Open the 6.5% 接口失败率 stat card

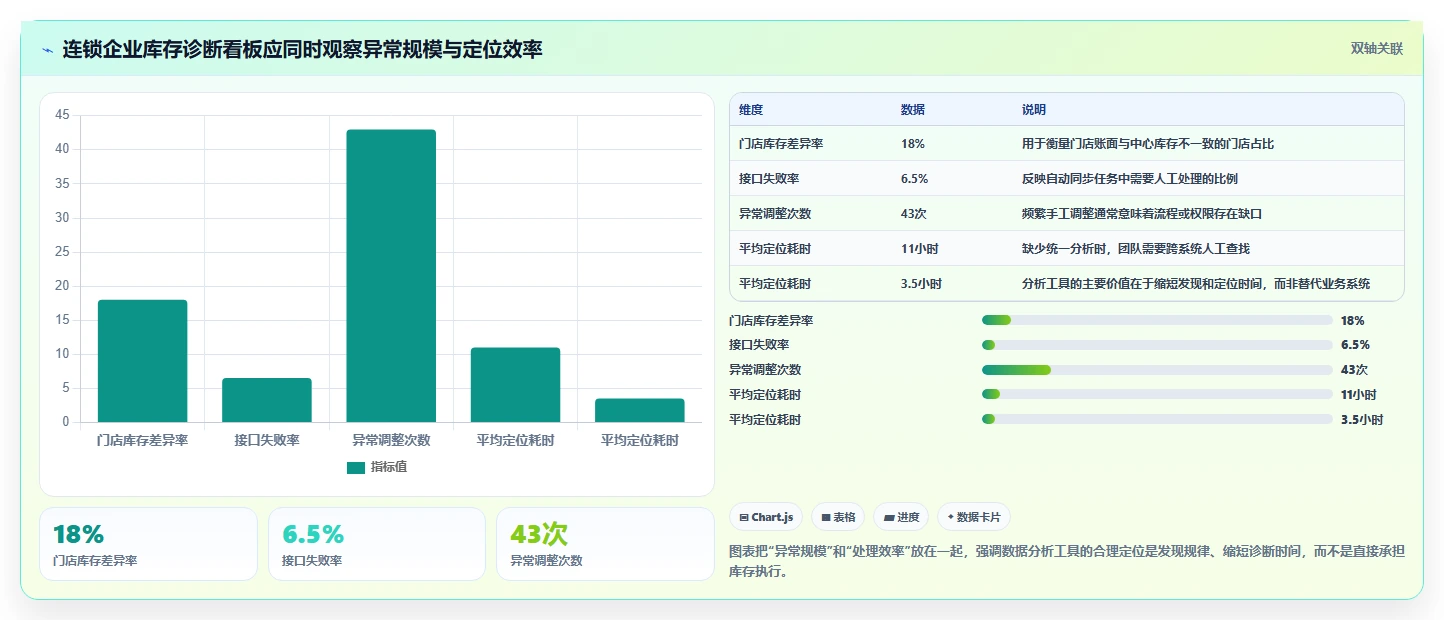point(377,544)
